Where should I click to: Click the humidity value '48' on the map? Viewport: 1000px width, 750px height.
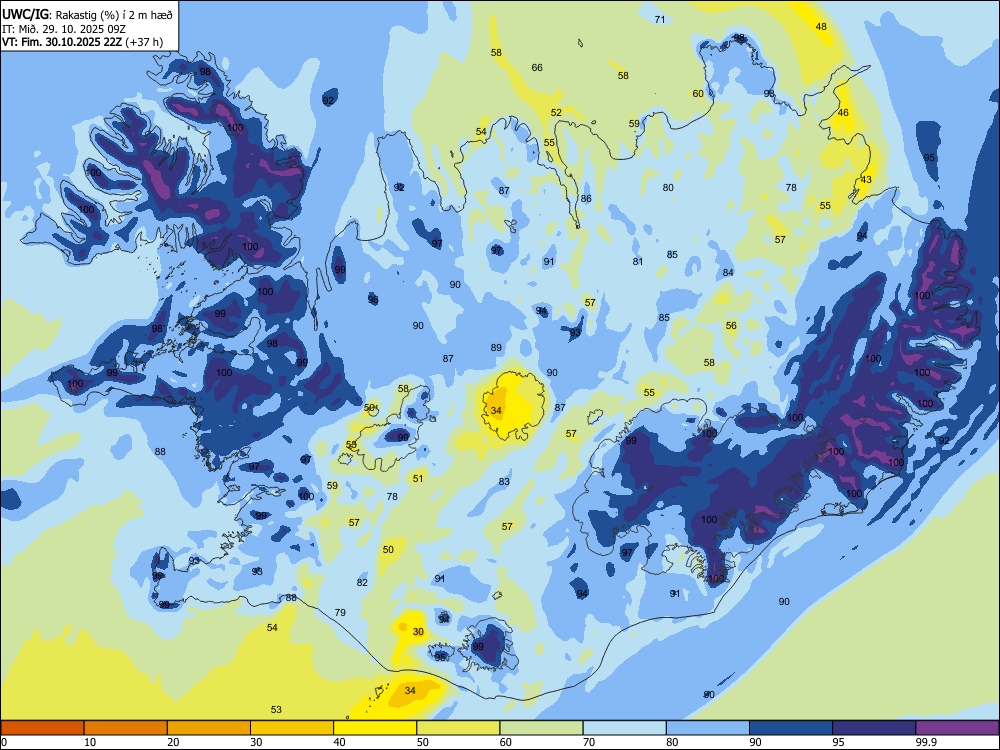(821, 27)
